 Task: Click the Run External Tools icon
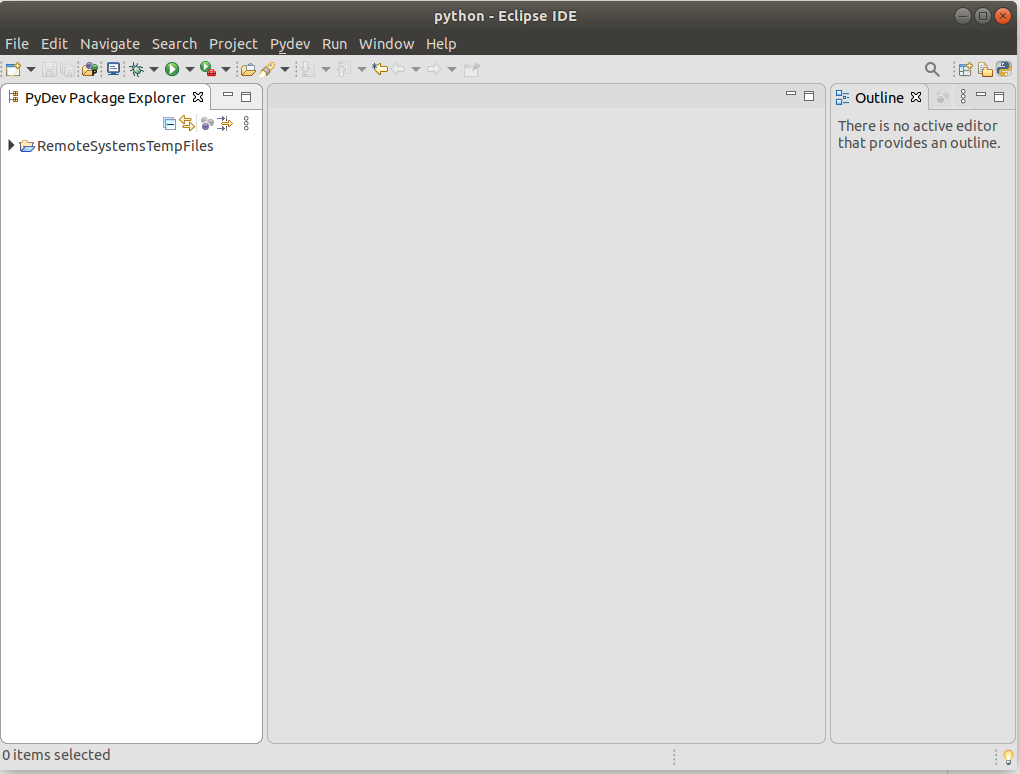(208, 69)
